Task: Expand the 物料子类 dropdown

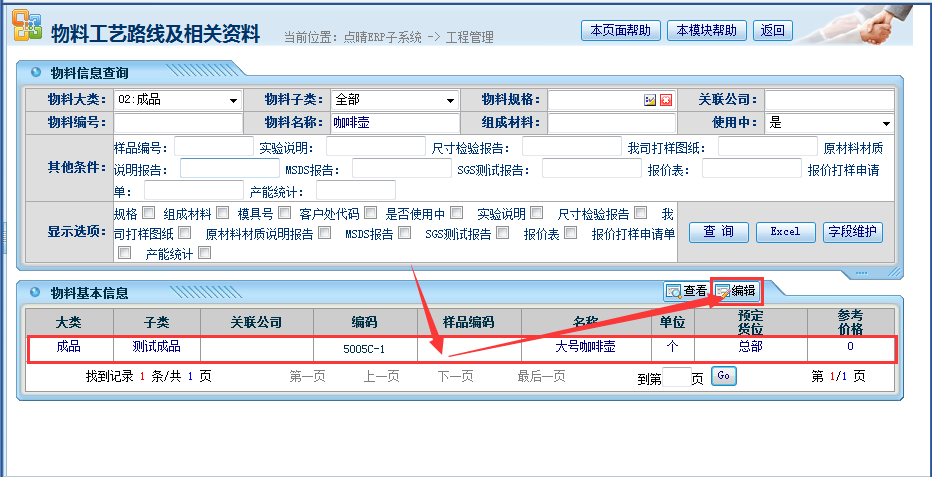Action: point(394,100)
